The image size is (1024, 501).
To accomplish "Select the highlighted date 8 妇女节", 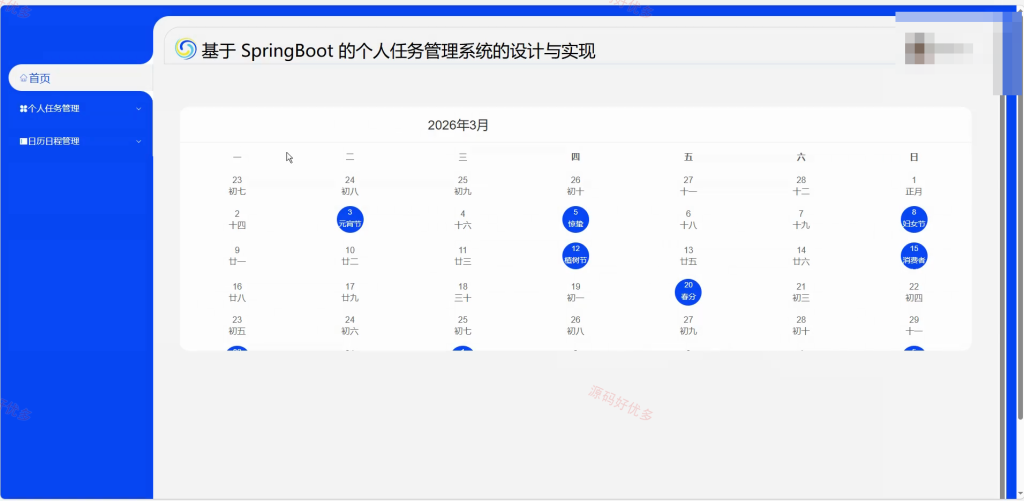I will [914, 218].
